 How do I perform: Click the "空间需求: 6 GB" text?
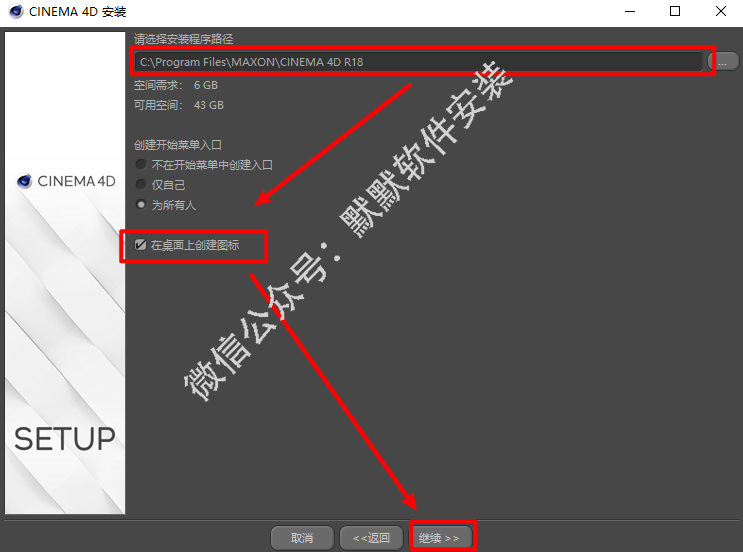point(175,85)
